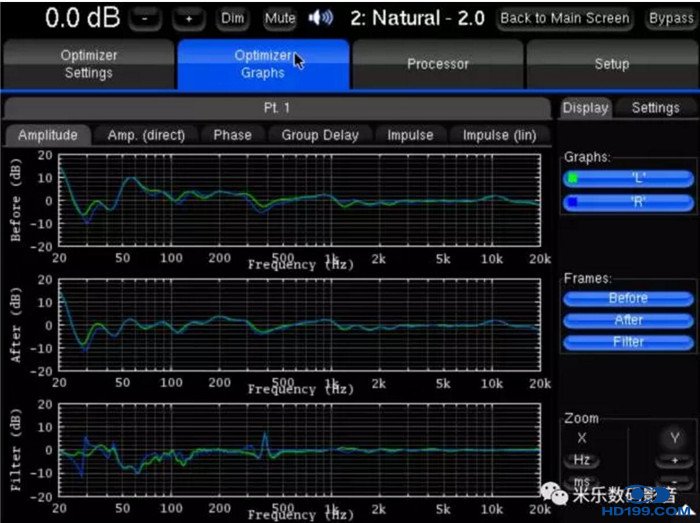Decrease volume with the minus button

coord(145,18)
